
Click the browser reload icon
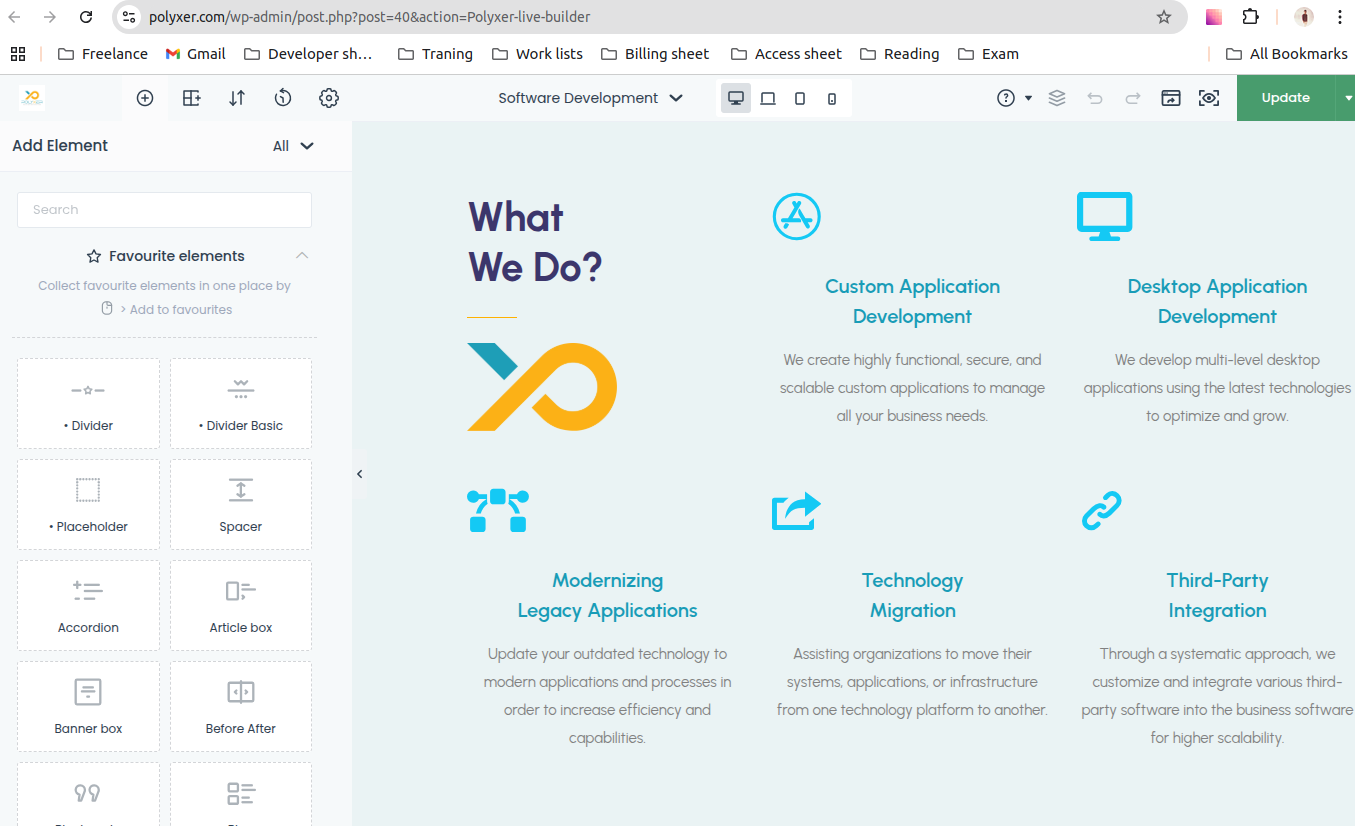(86, 17)
